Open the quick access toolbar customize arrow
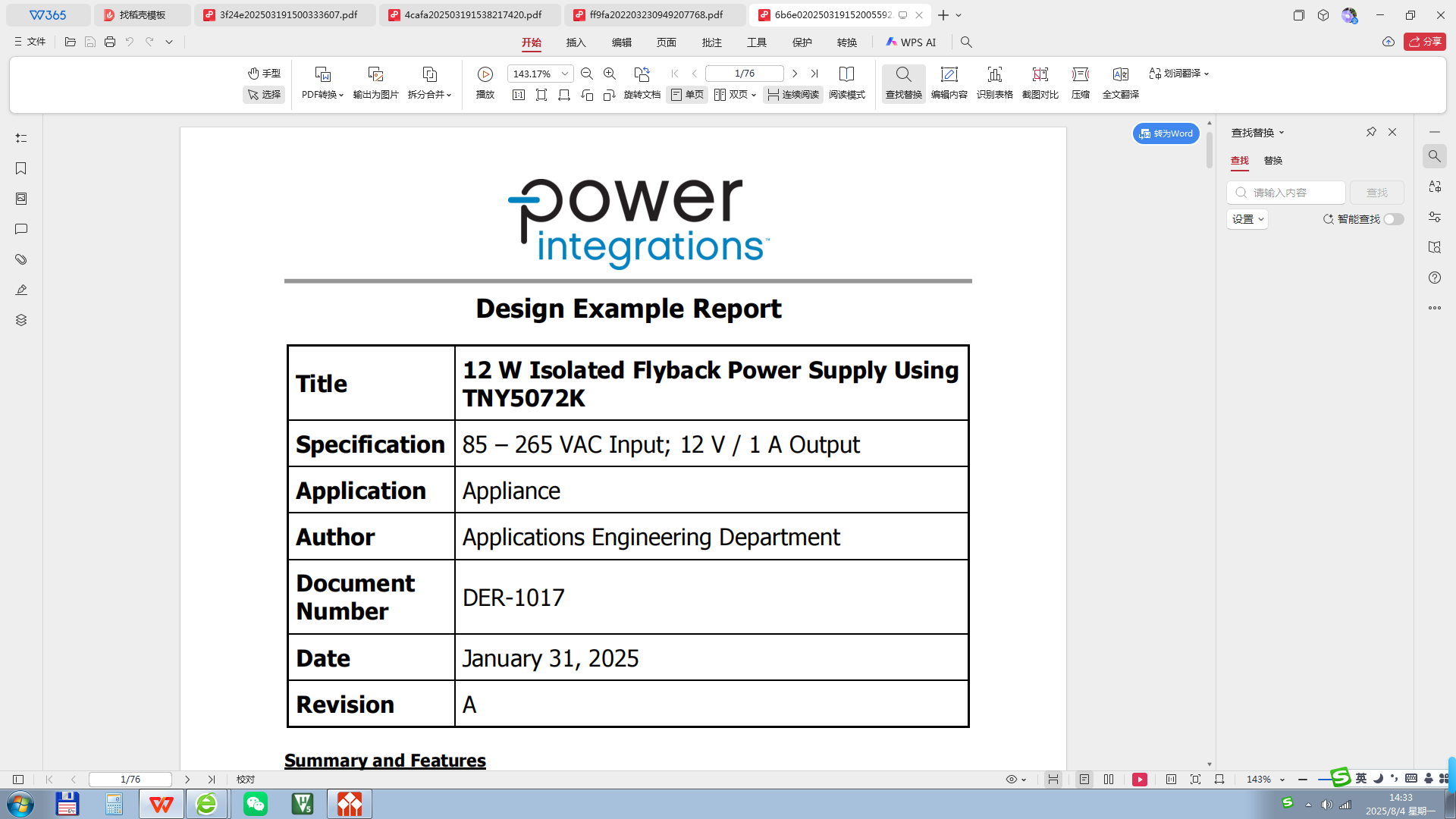The image size is (1456, 819). coord(169,42)
